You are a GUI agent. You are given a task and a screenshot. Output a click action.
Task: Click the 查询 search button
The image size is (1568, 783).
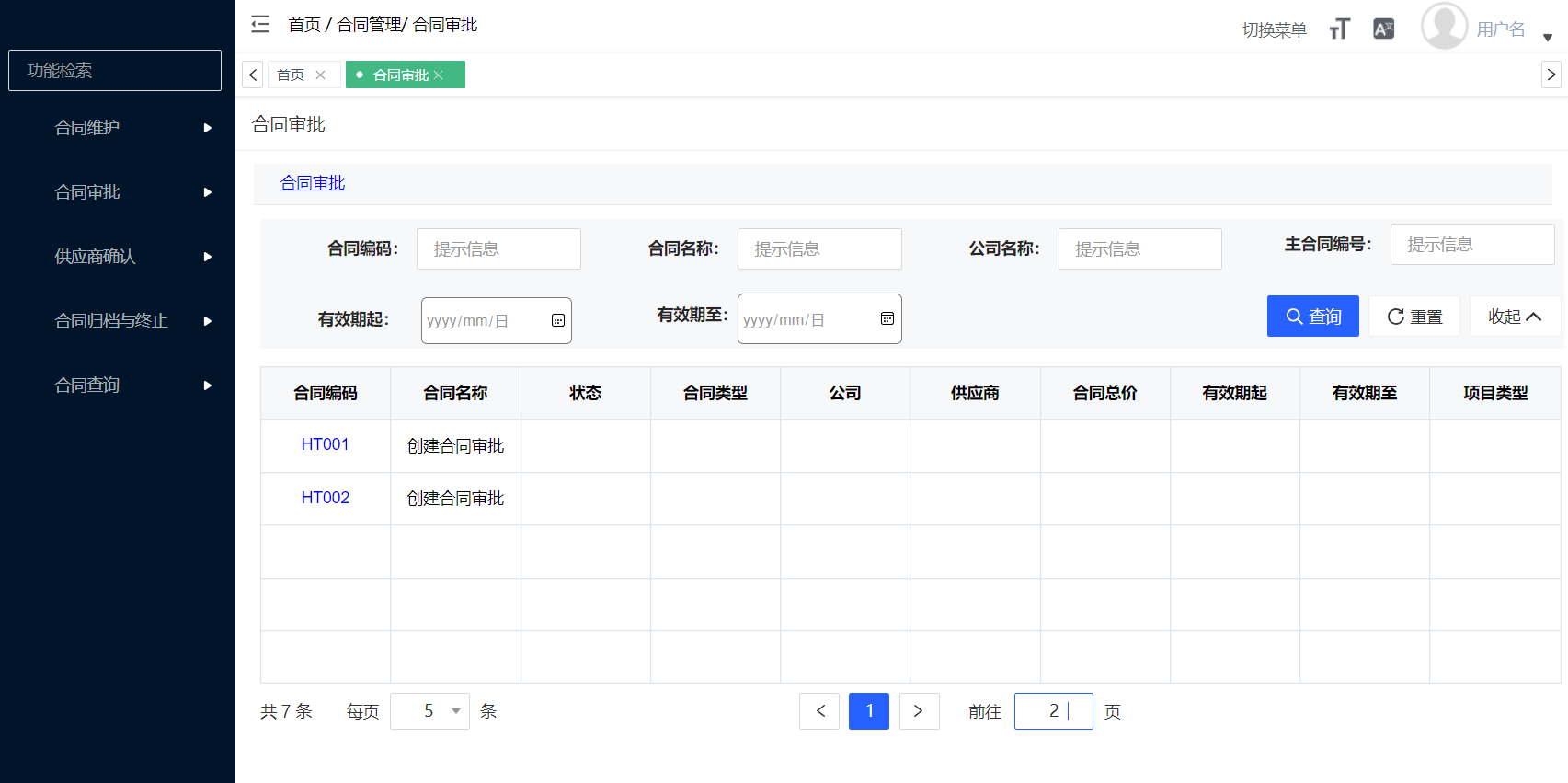point(1313,316)
